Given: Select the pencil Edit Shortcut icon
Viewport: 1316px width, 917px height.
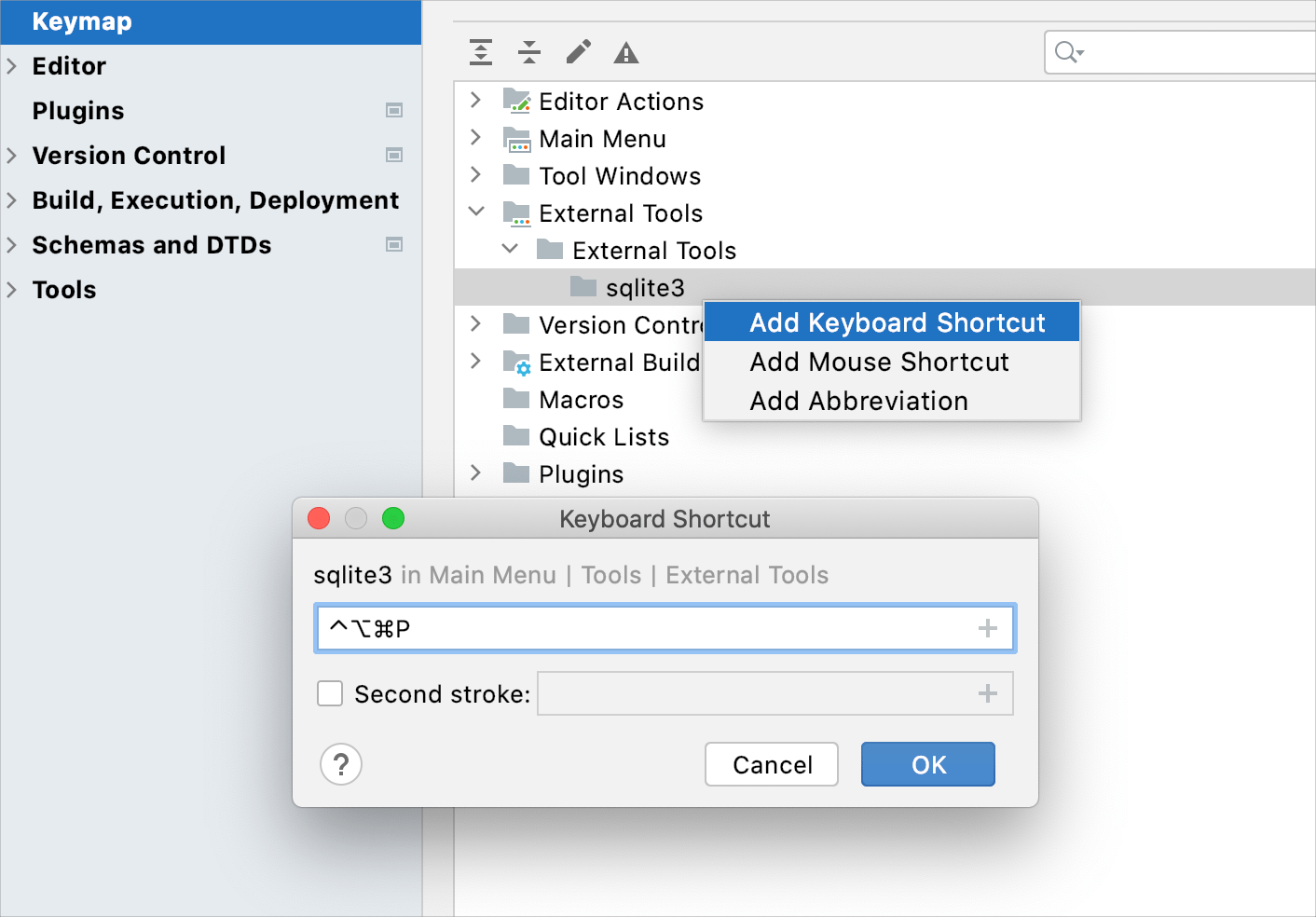Looking at the screenshot, I should [x=578, y=52].
